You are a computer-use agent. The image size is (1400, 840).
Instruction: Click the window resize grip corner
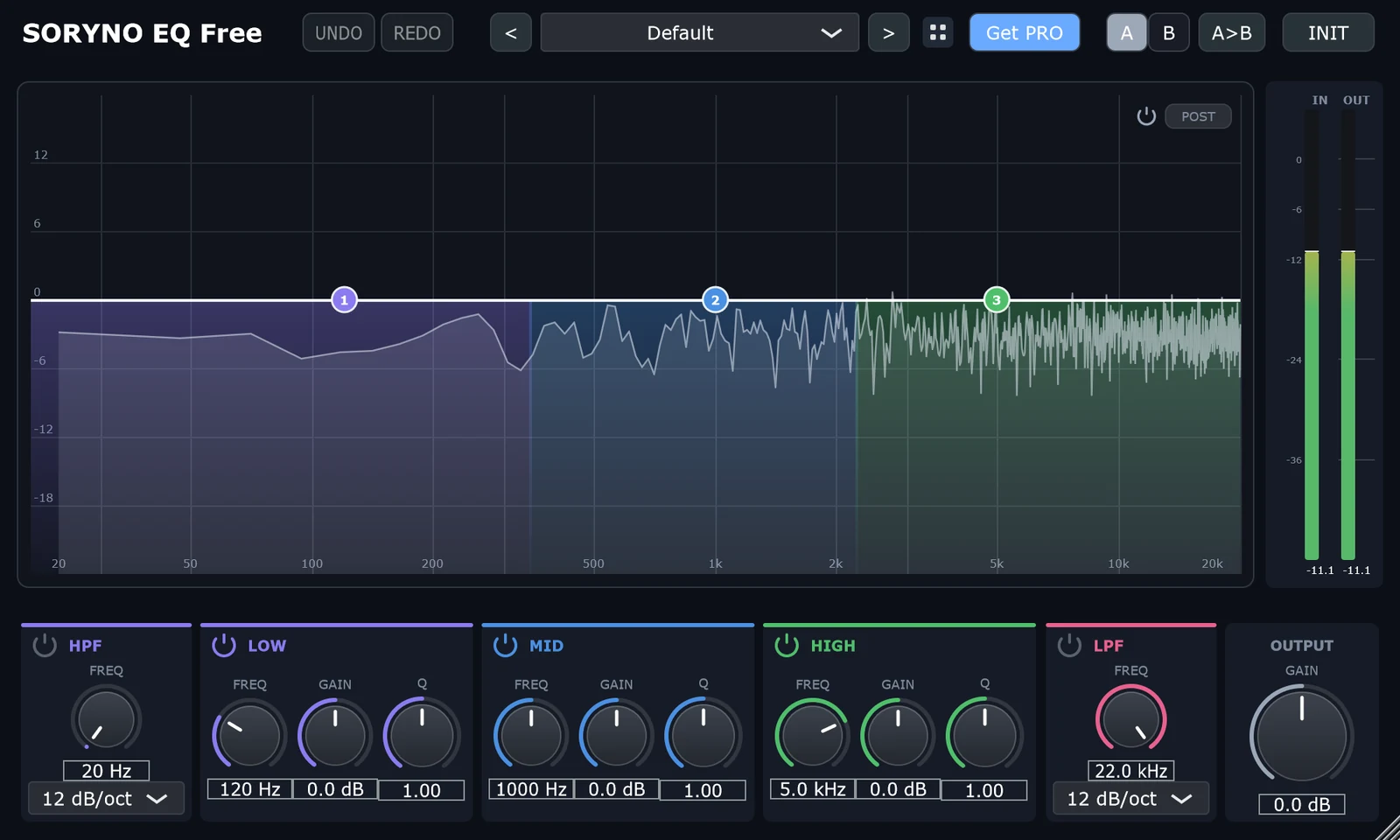(1389, 829)
